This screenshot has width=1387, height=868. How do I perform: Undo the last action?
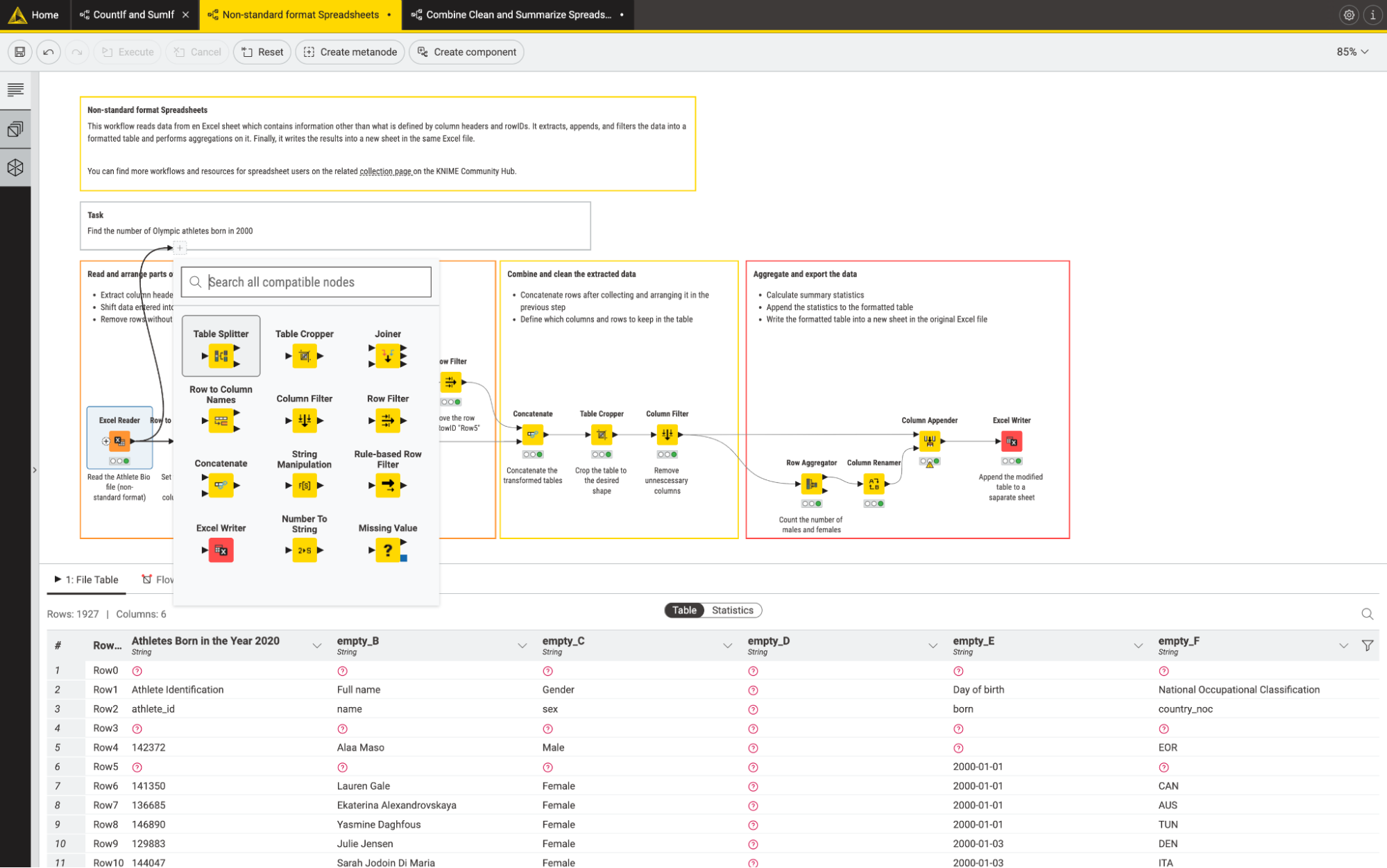(49, 52)
